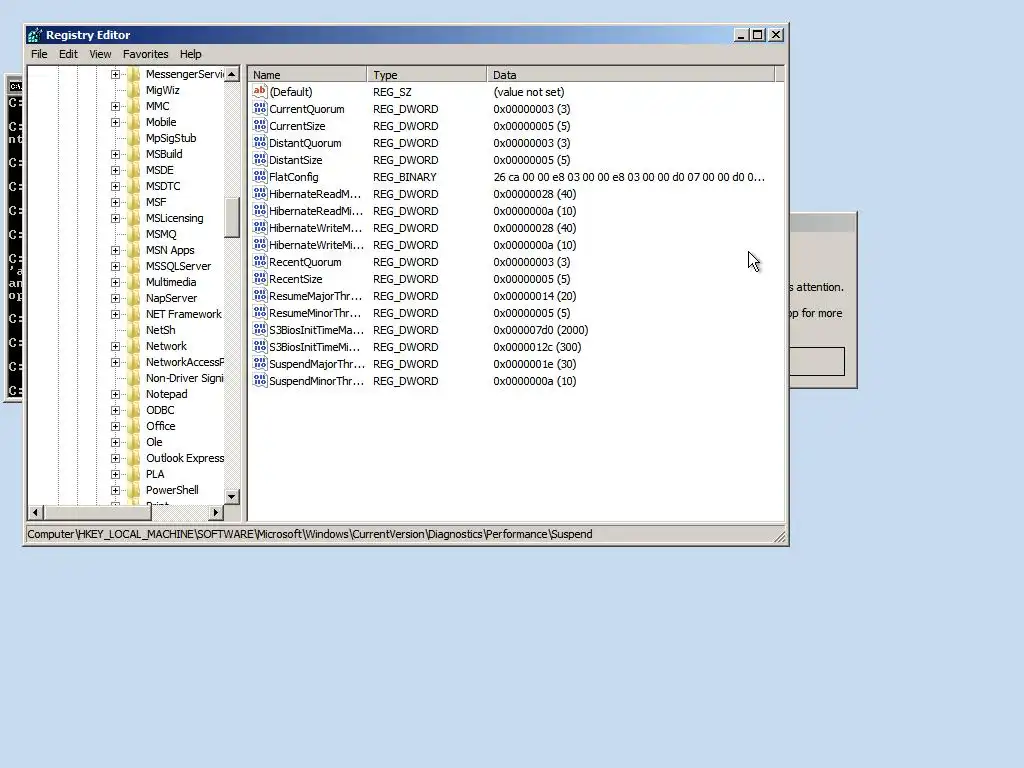The width and height of the screenshot is (1024, 768).
Task: Click the ODBC folder icon
Action: (x=134, y=410)
